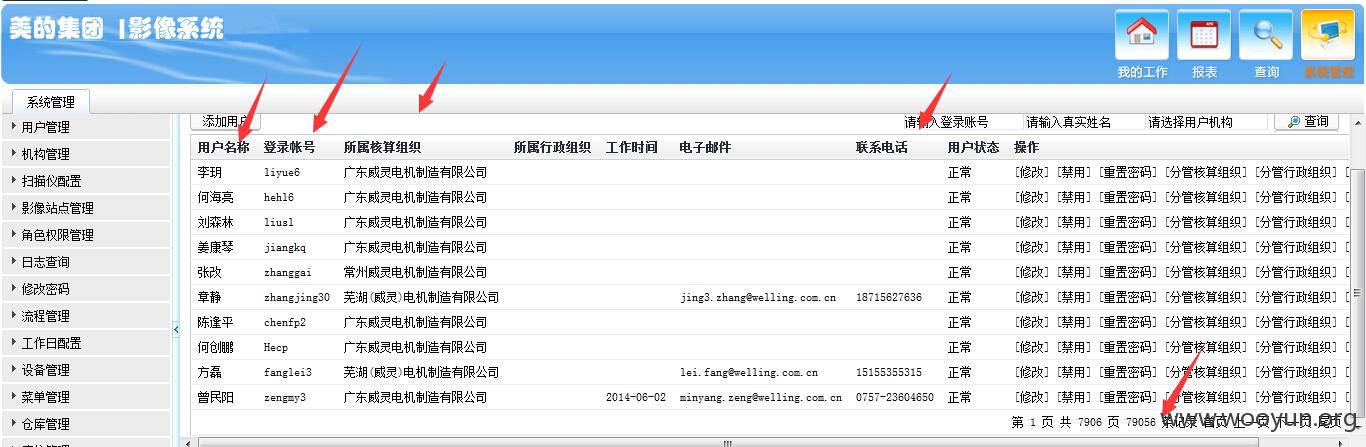Select email lei.fang@welling.com.cn
The width and height of the screenshot is (1366, 447).
(x=749, y=372)
